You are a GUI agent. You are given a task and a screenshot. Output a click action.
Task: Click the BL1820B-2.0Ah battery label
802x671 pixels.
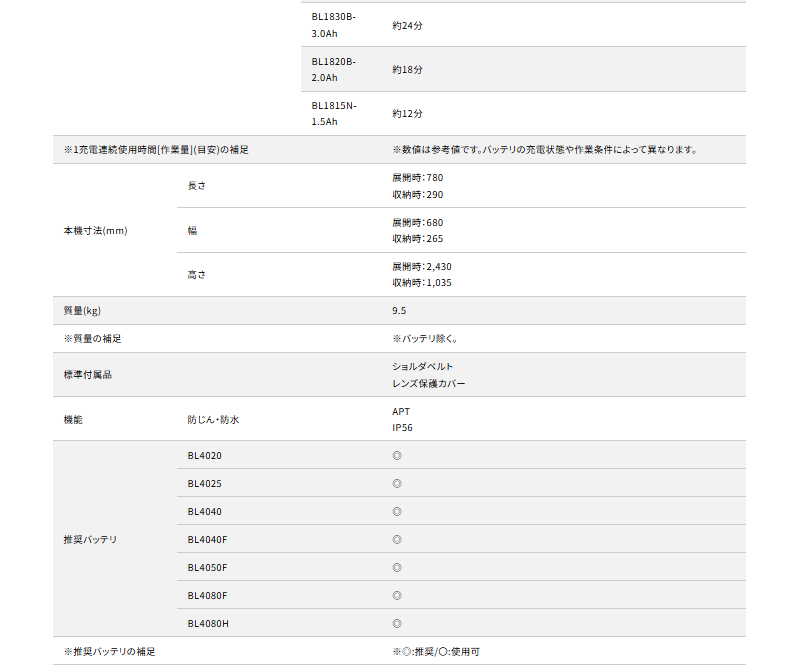pos(333,69)
